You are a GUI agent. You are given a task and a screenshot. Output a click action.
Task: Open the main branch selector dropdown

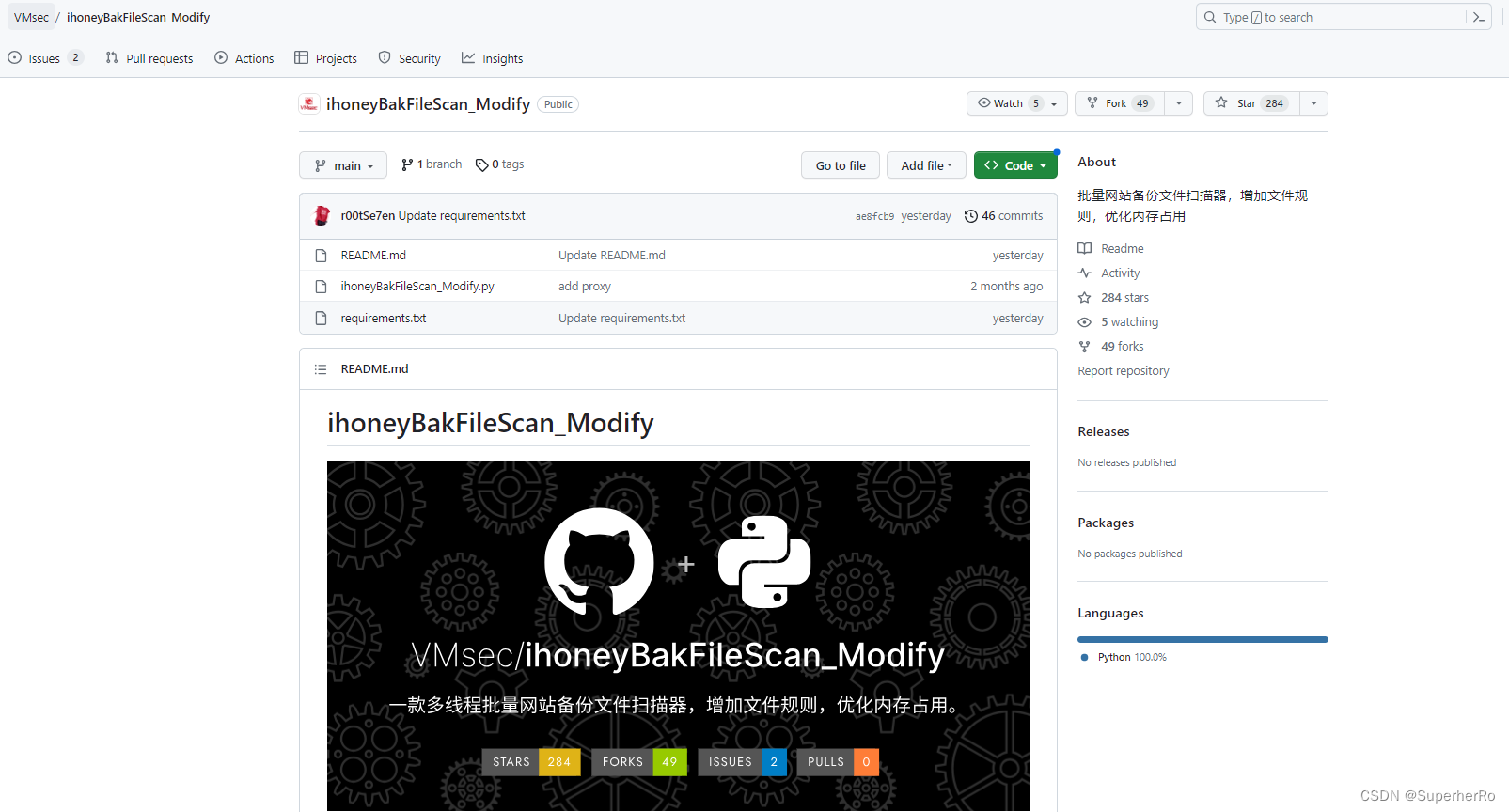[343, 165]
